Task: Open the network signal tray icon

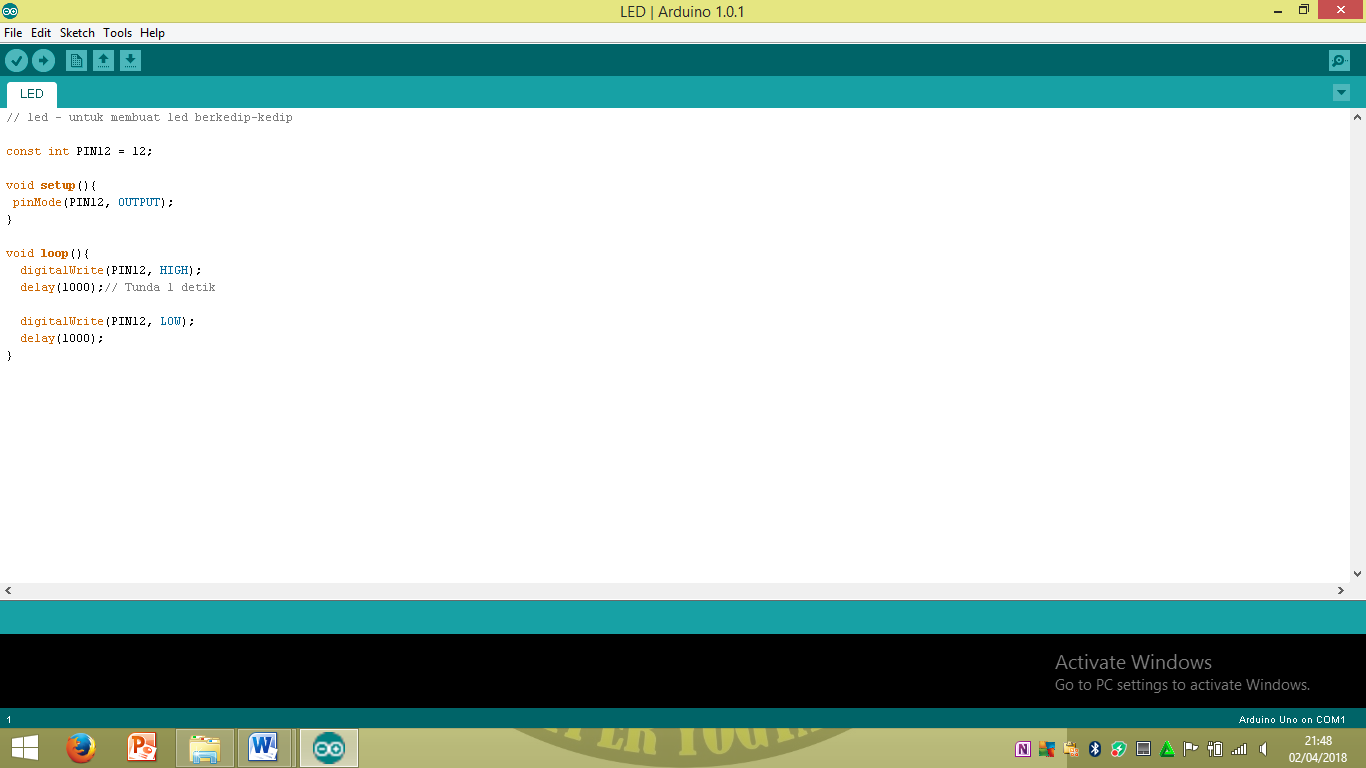Action: click(1239, 749)
